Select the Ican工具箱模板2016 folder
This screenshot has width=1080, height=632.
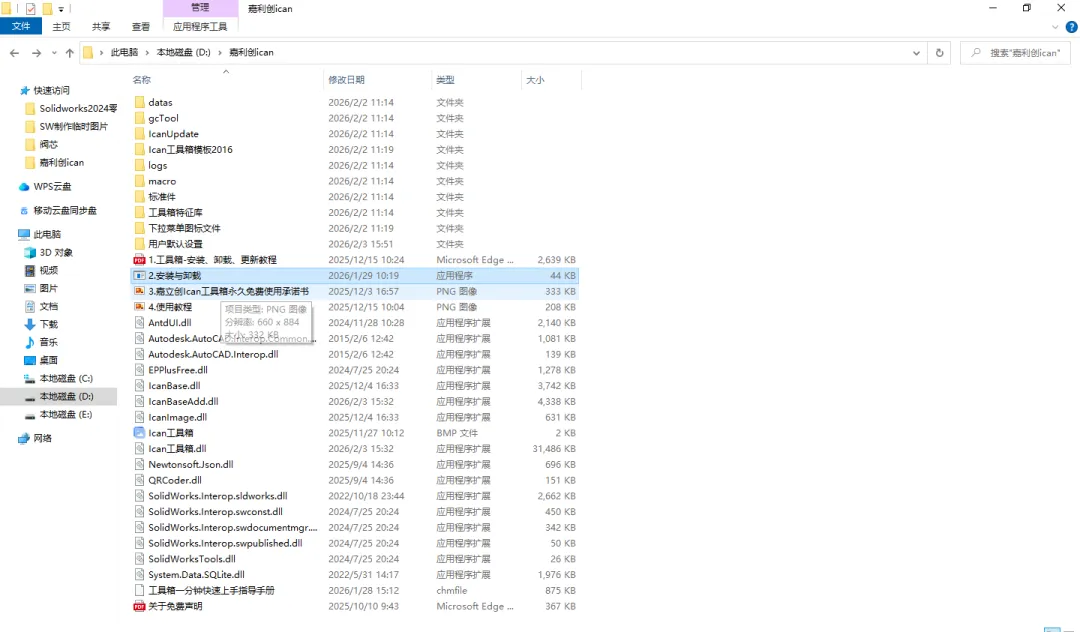(190, 150)
